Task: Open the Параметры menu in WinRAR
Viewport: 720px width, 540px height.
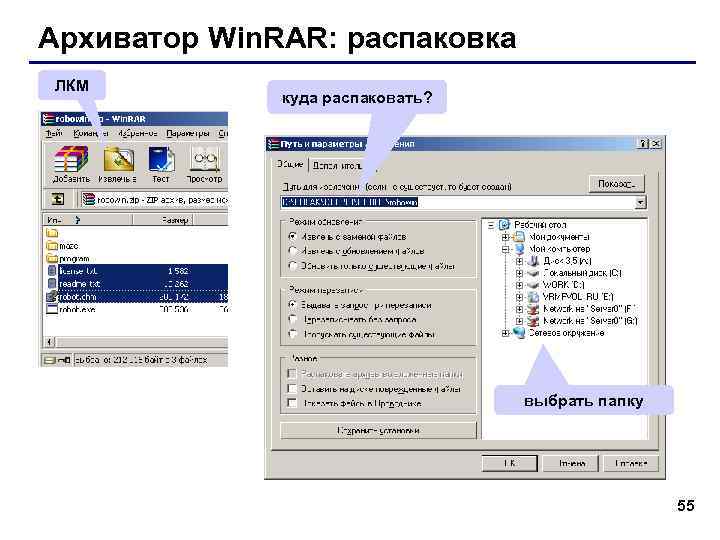Action: 187,133
